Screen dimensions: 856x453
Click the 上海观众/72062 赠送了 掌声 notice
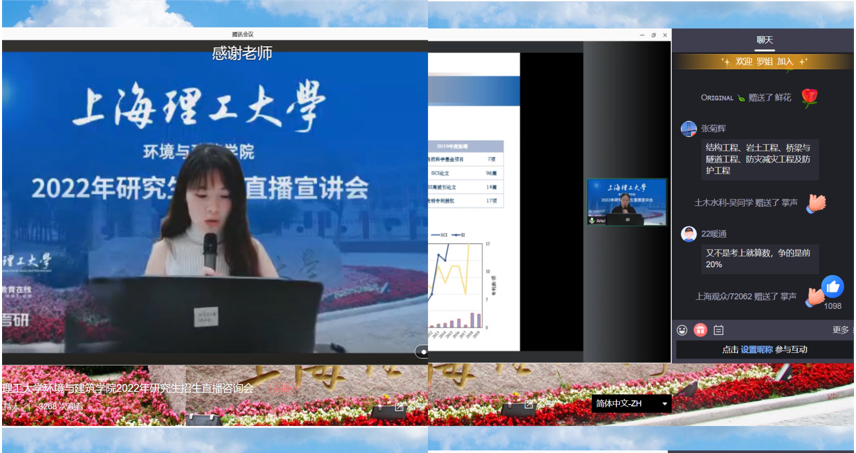[746, 297]
